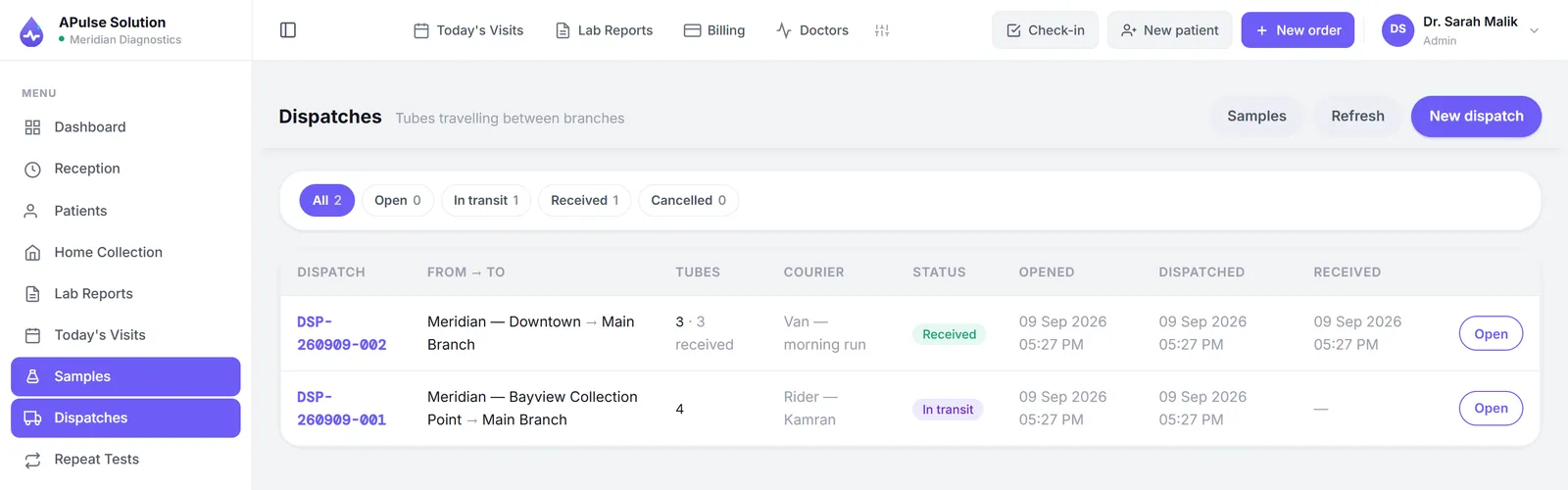Click the DS user avatar

1398,30
